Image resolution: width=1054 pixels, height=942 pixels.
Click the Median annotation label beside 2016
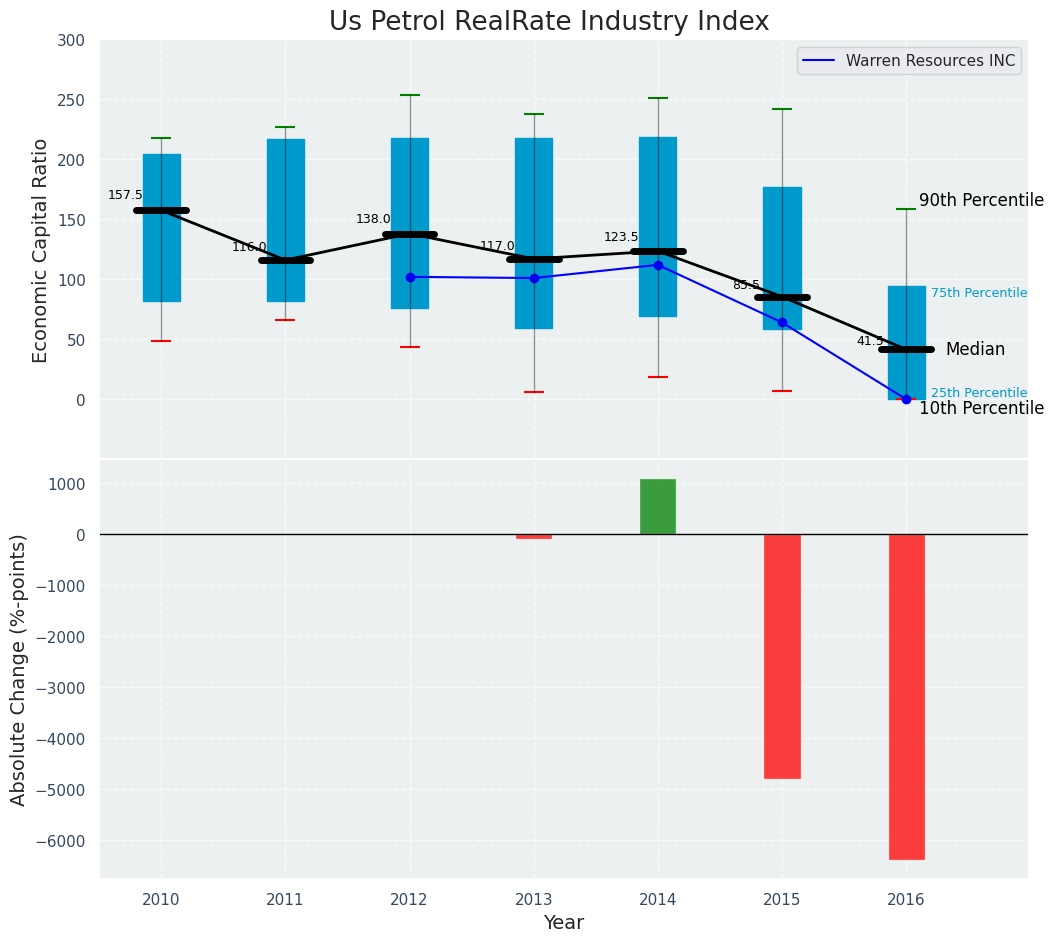[x=975, y=350]
